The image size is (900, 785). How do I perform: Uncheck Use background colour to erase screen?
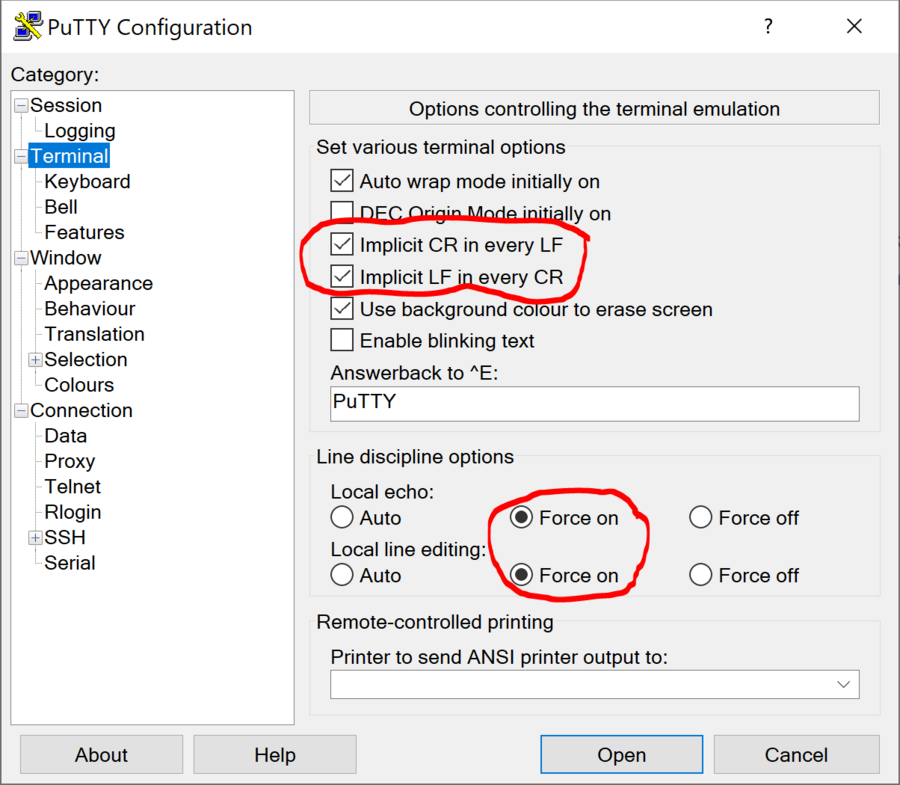click(341, 310)
